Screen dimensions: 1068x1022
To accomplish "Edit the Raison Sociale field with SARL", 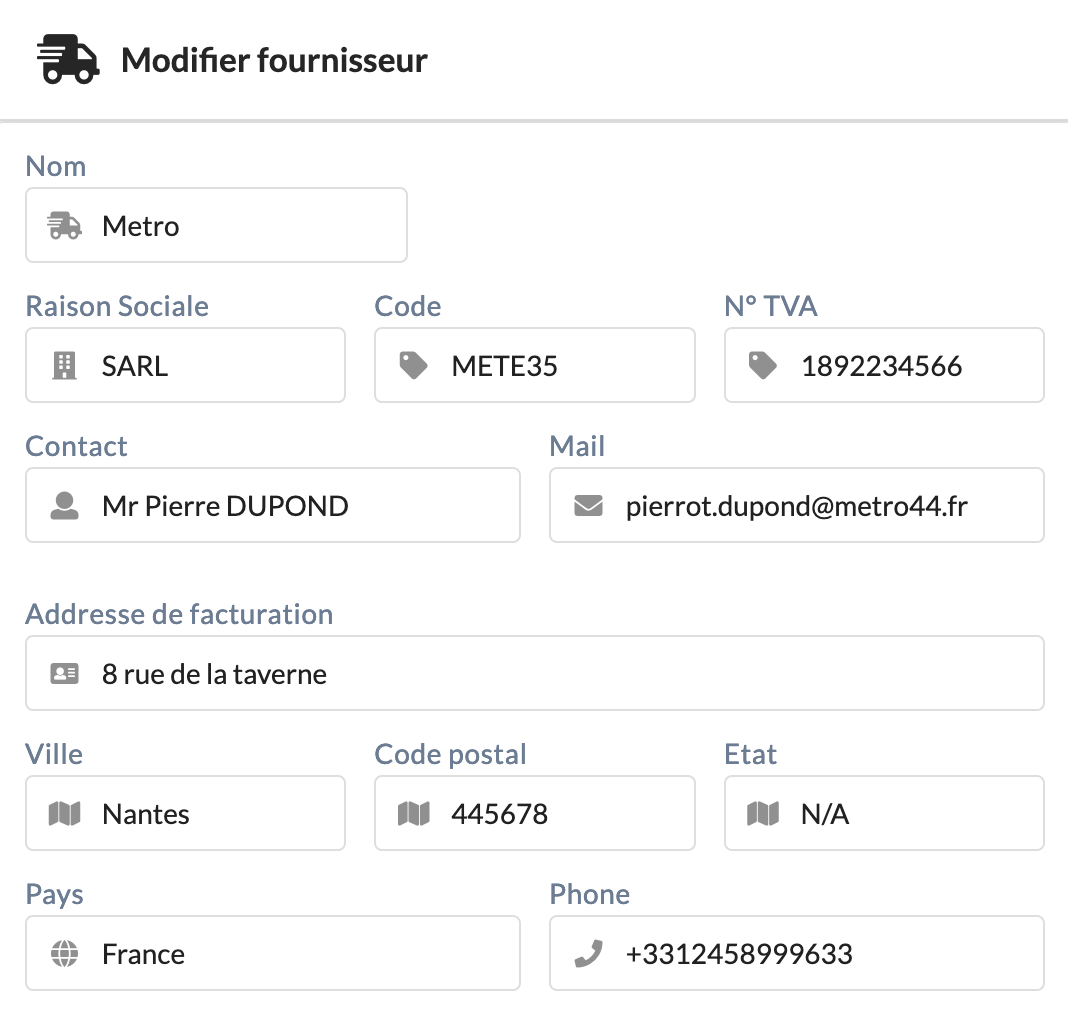I will pos(185,366).
